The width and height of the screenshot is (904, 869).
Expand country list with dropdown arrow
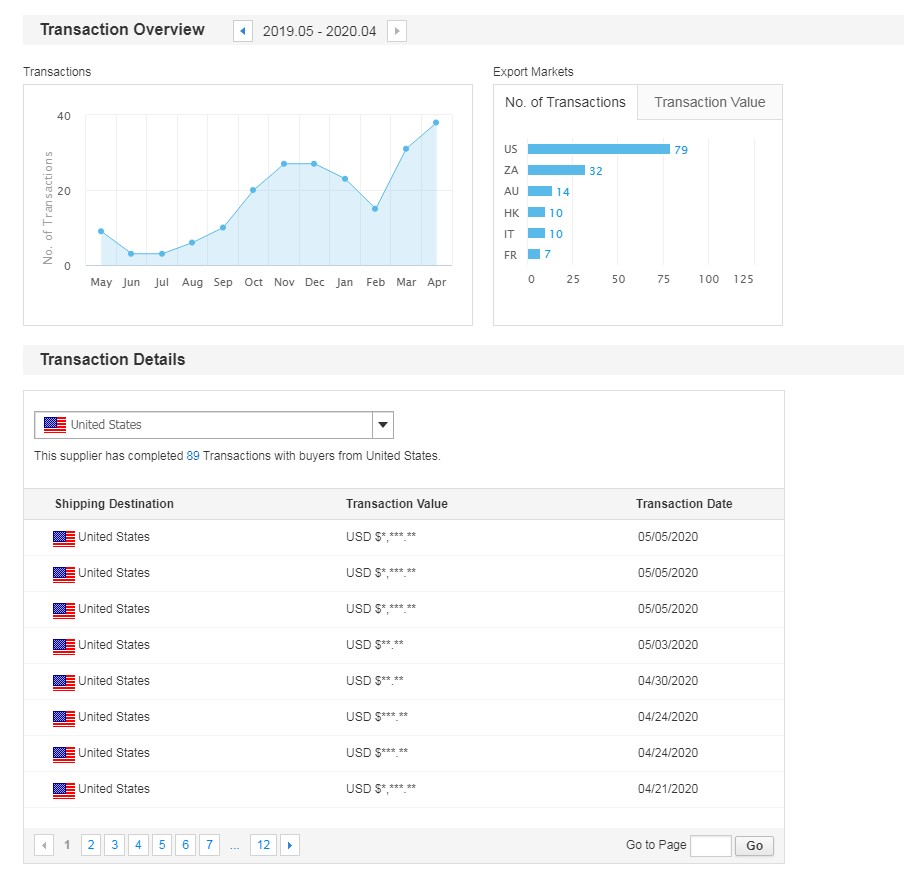(382, 425)
